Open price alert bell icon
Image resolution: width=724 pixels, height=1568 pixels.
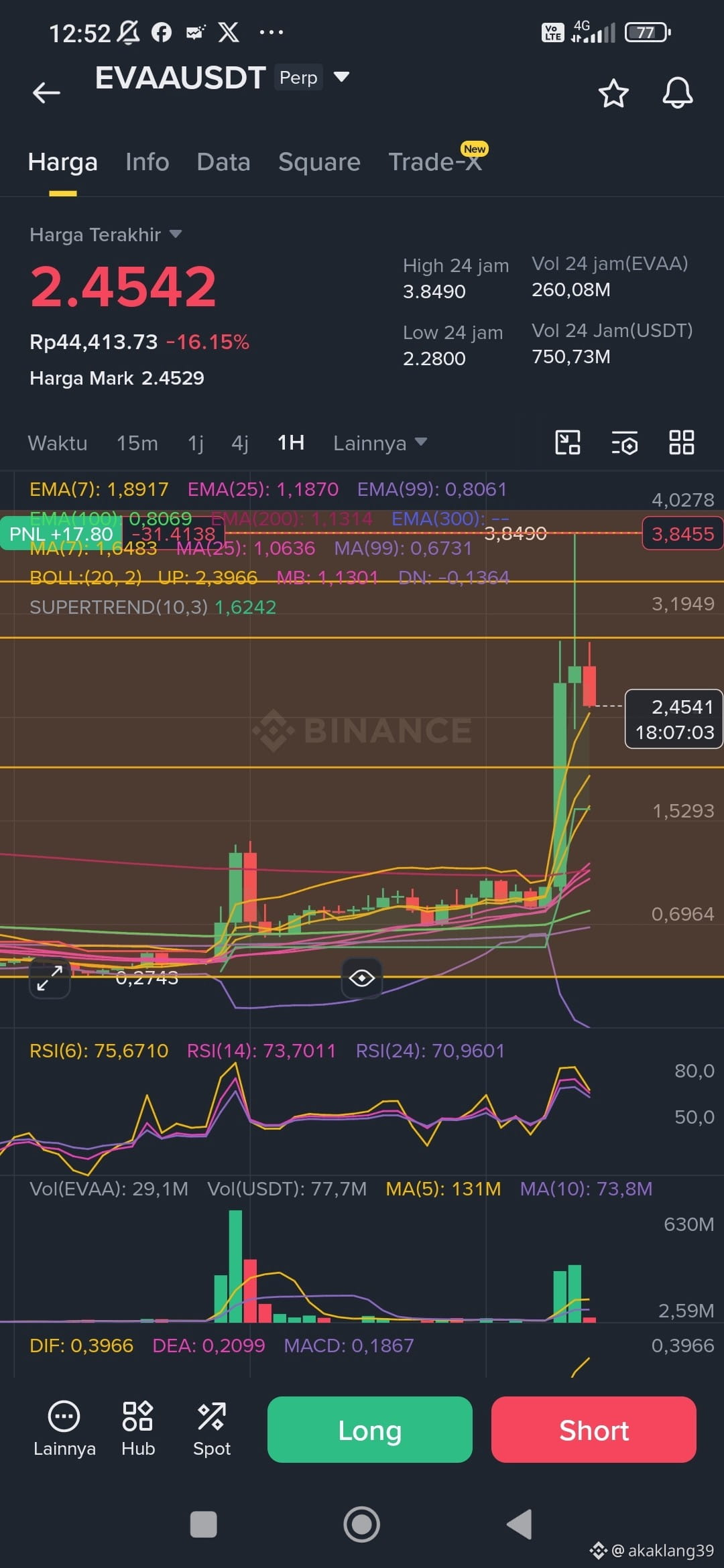tap(678, 92)
